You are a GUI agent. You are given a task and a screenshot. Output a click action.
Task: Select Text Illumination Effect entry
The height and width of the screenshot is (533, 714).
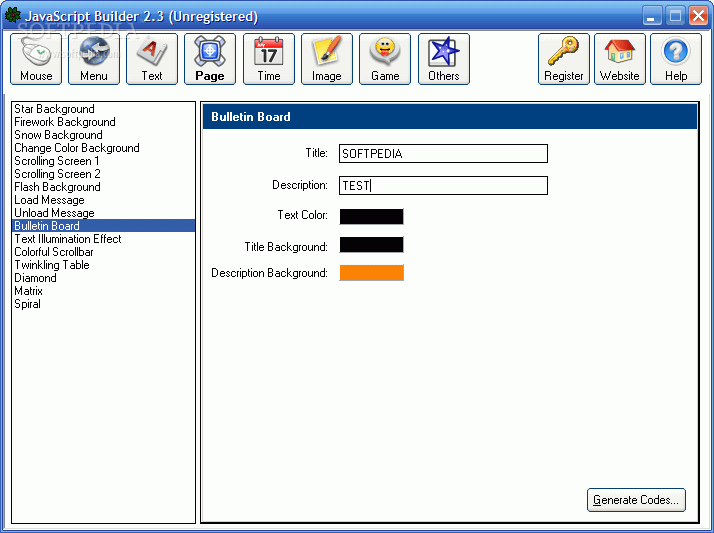coord(103,239)
